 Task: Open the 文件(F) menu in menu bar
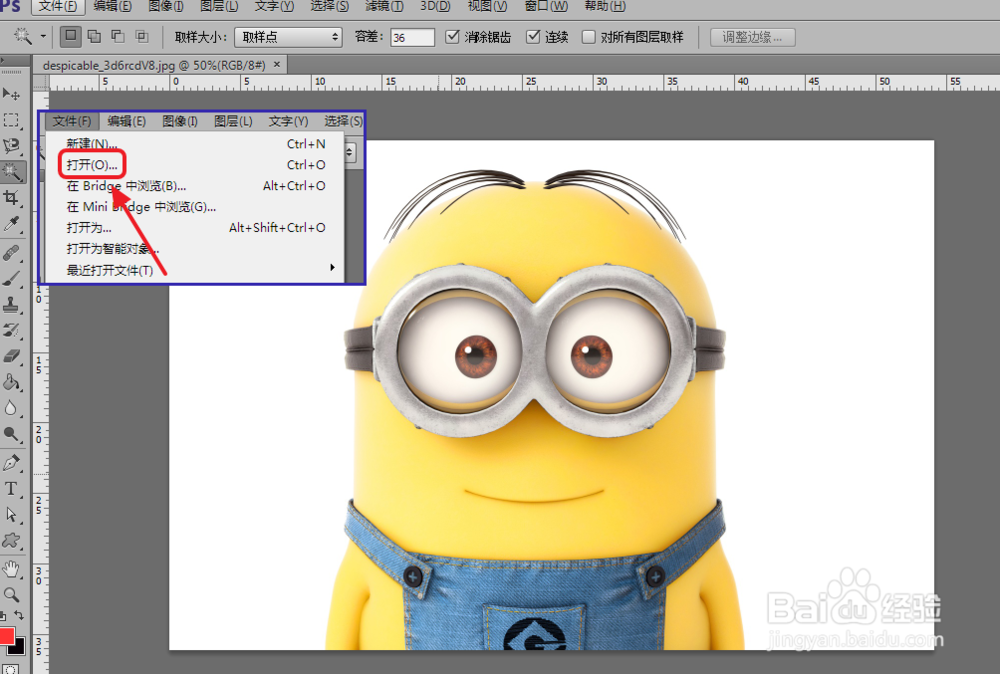[57, 6]
